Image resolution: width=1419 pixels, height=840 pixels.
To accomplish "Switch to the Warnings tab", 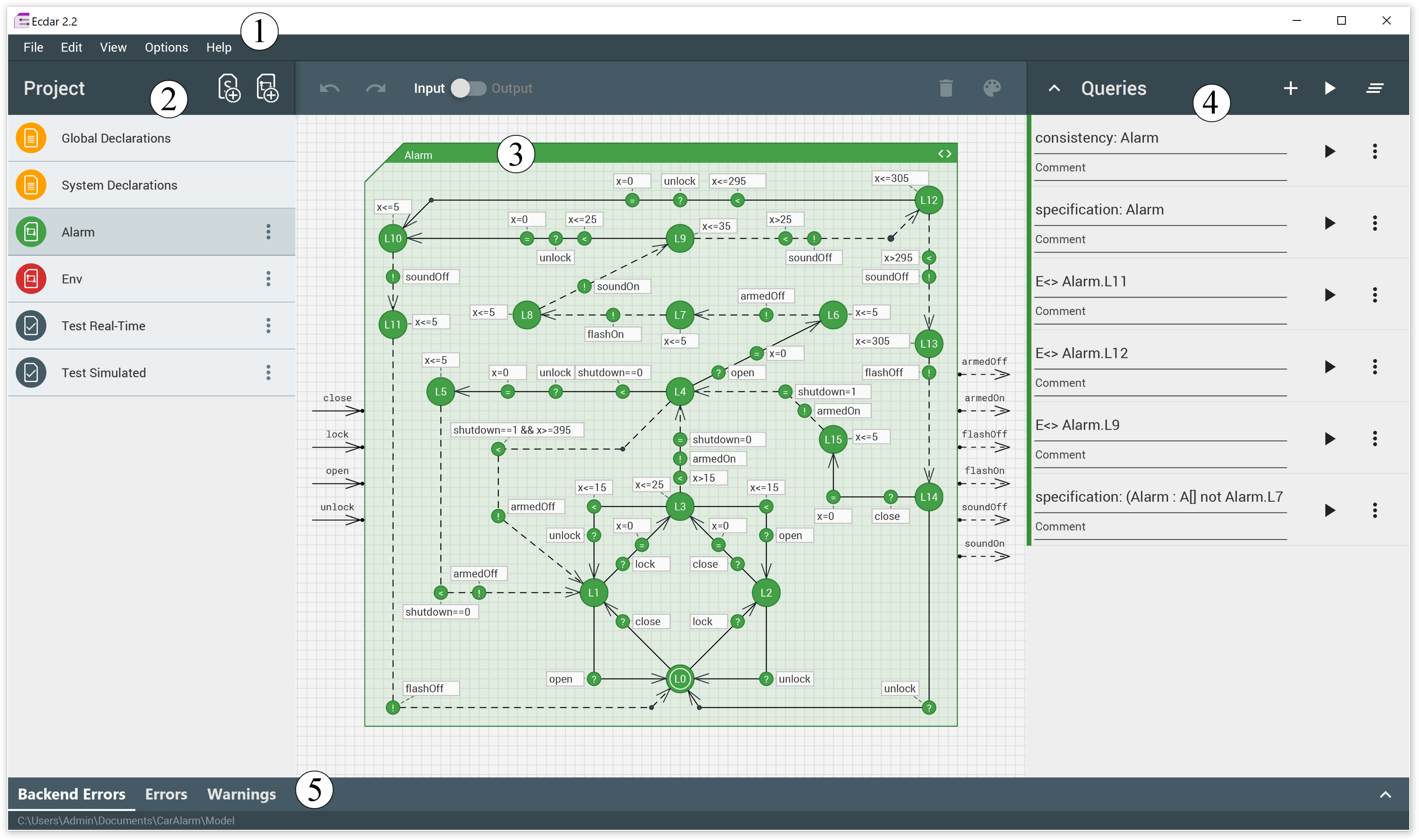I will (x=242, y=794).
